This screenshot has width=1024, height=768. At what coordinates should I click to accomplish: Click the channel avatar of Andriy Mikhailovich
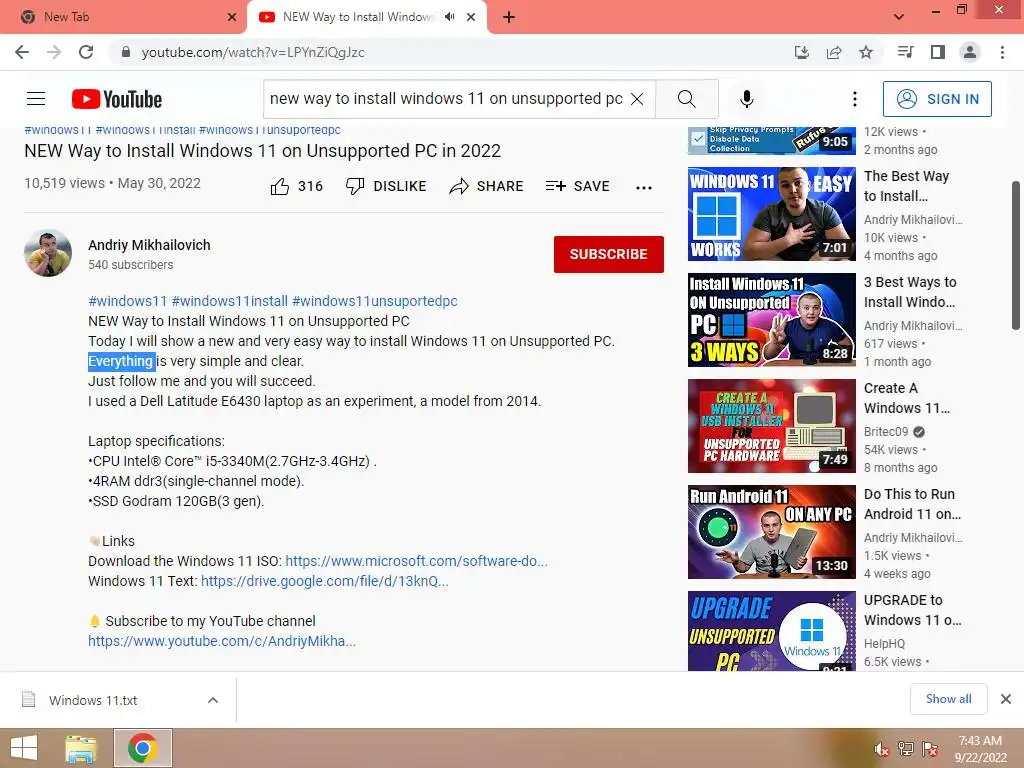[48, 253]
